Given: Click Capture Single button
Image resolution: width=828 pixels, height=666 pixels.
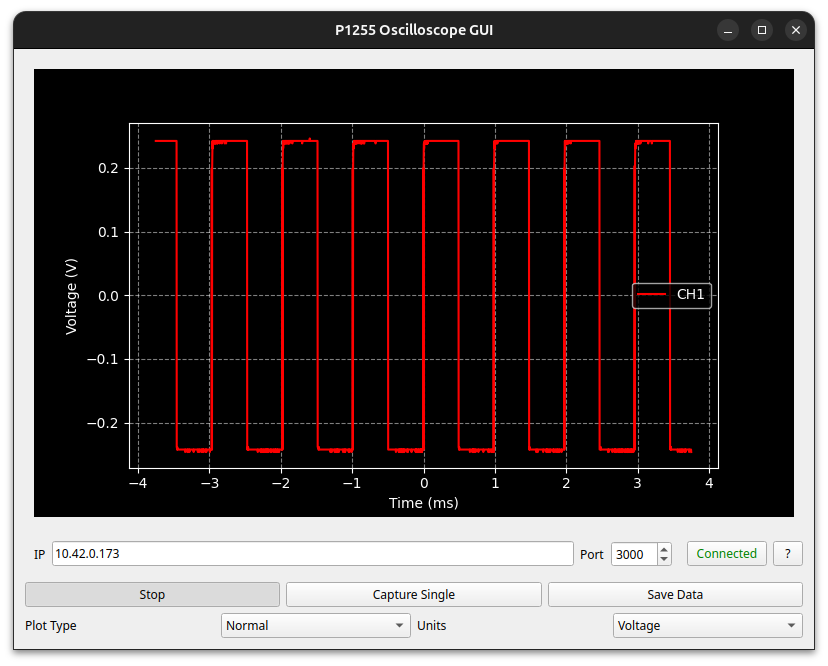Looking at the screenshot, I should pyautogui.click(x=413, y=594).
